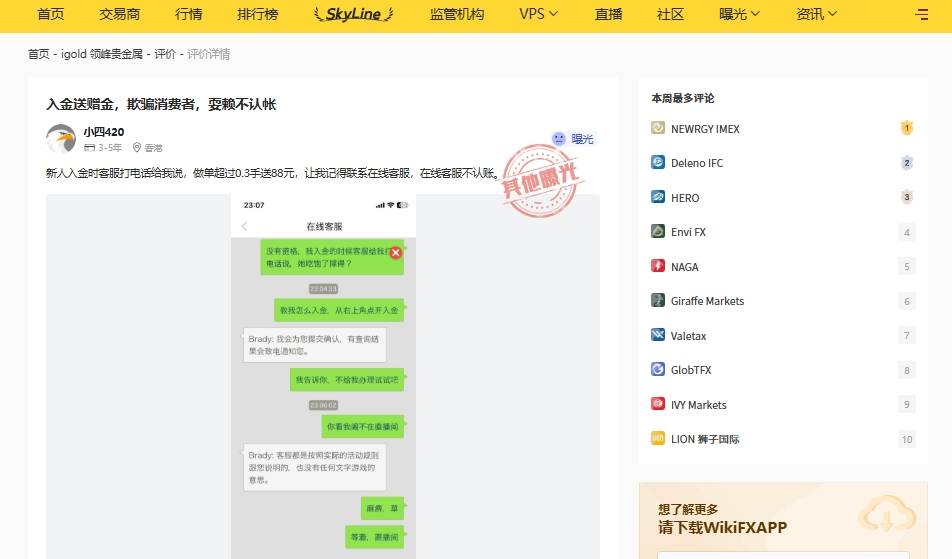Image resolution: width=952 pixels, height=559 pixels.
Task: Click the 想了解更多 请下载WikiFXAPP banner
Action: pyautogui.click(x=783, y=520)
